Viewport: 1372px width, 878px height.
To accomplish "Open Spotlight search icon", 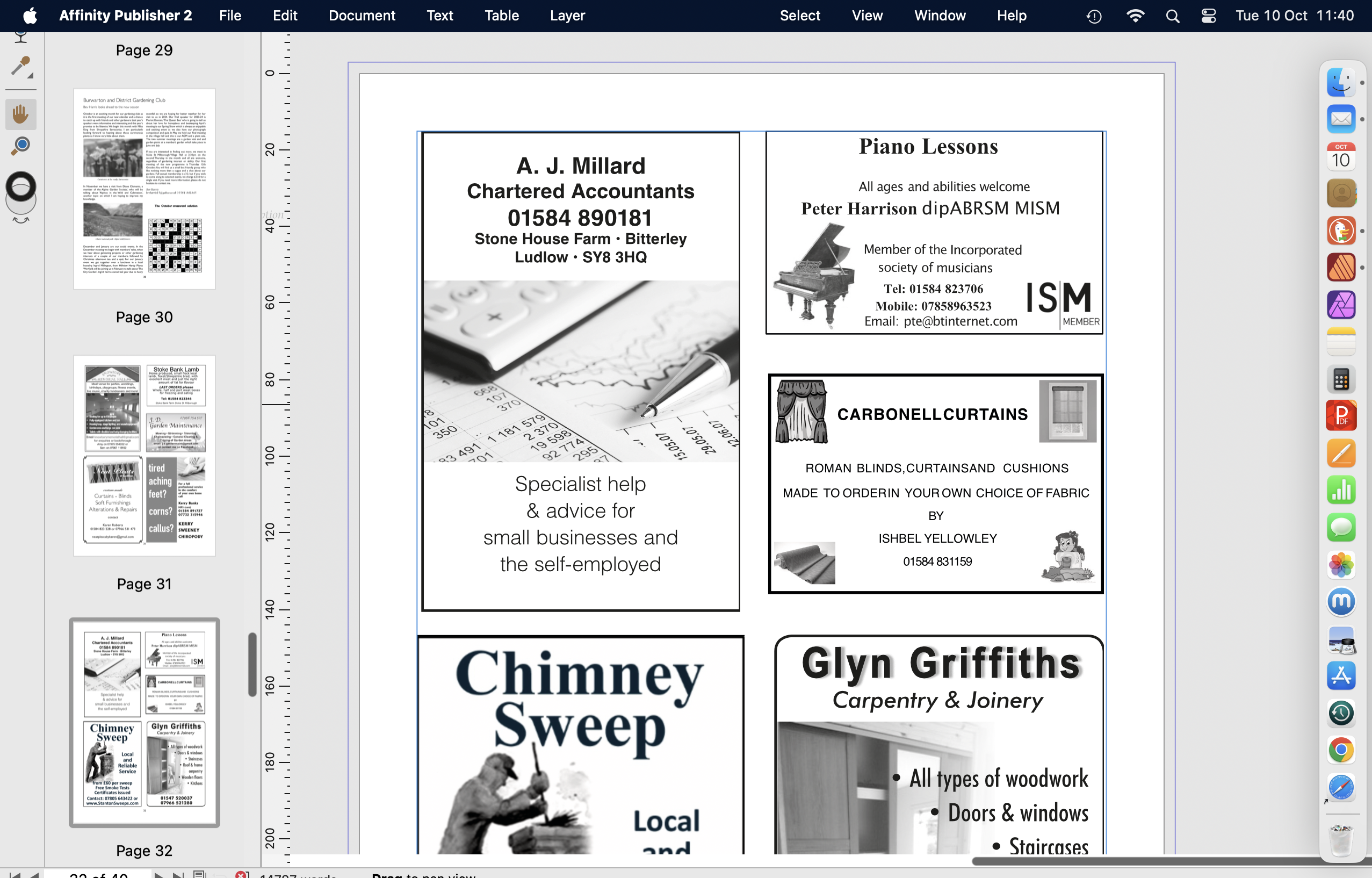I will [x=1172, y=16].
